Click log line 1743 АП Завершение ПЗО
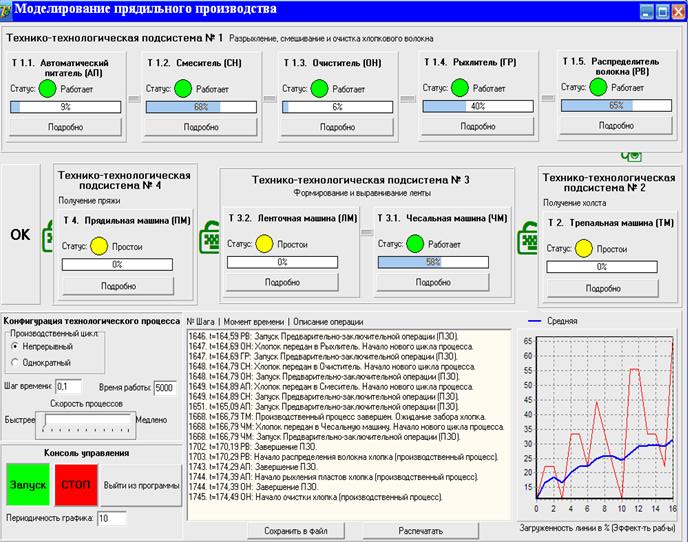The width and height of the screenshot is (688, 542). (253, 467)
